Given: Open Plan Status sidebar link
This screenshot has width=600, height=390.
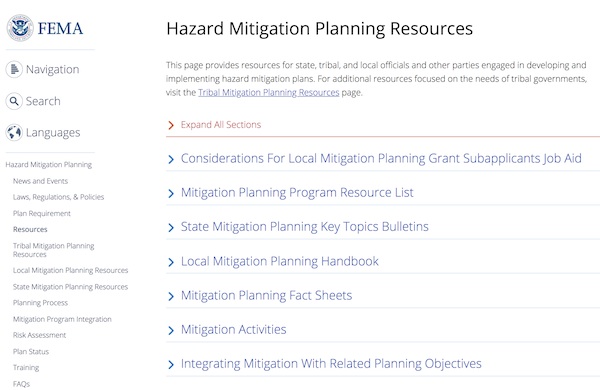Looking at the screenshot, I should [x=31, y=351].
